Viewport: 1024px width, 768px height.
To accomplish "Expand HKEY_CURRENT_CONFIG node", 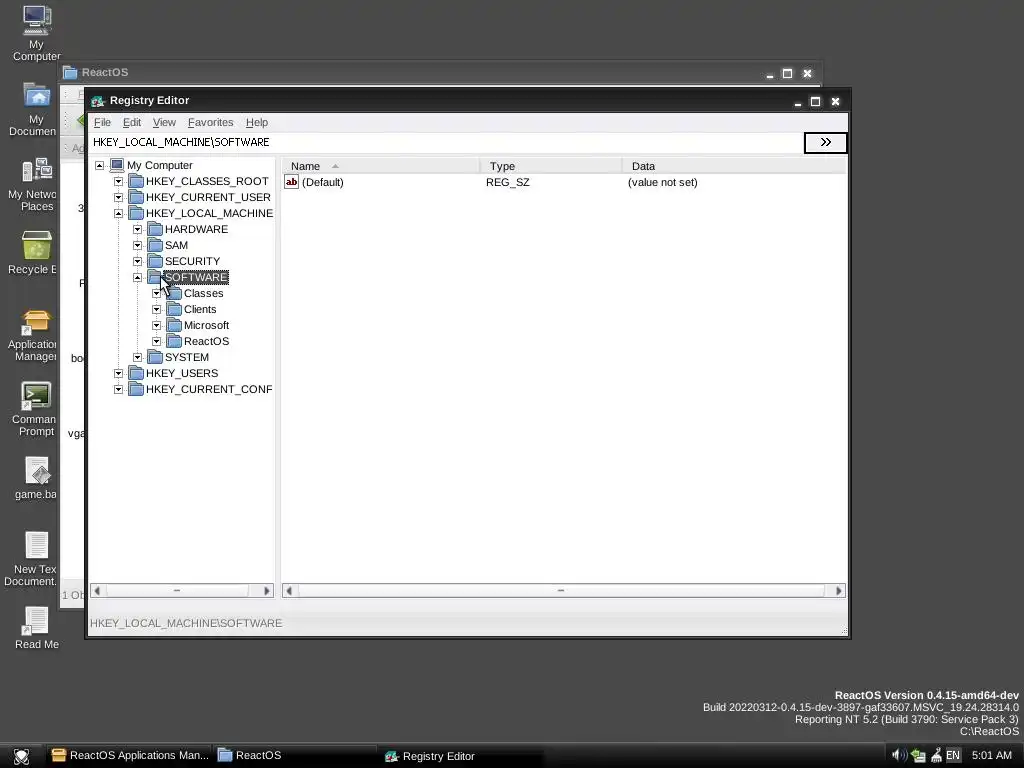I will tap(118, 389).
